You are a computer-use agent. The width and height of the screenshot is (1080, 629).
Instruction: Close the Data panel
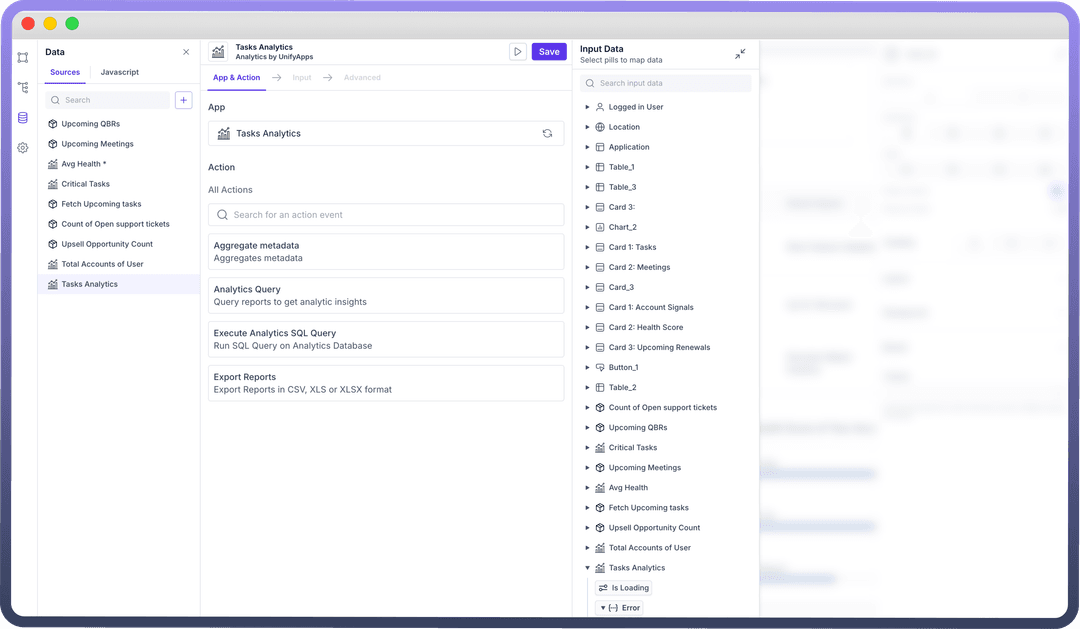click(186, 52)
